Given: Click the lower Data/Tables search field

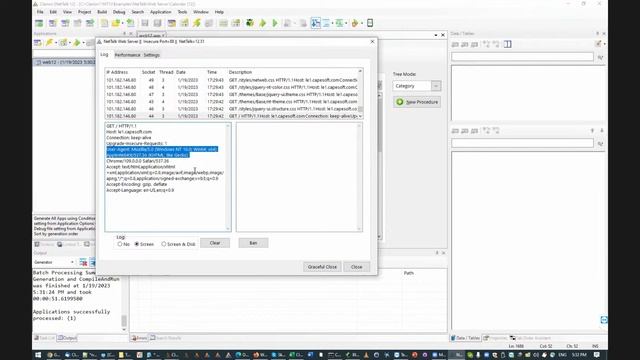Looking at the screenshot, I should (x=522, y=143).
